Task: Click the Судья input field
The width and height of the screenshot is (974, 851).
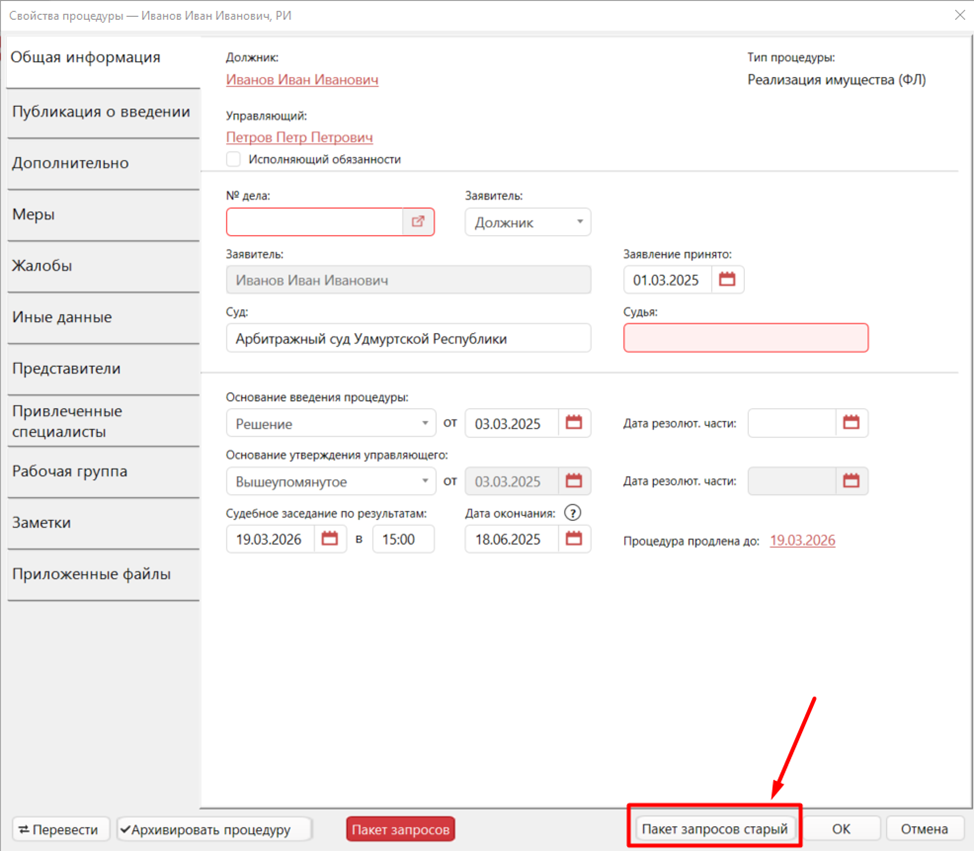Action: tap(745, 338)
